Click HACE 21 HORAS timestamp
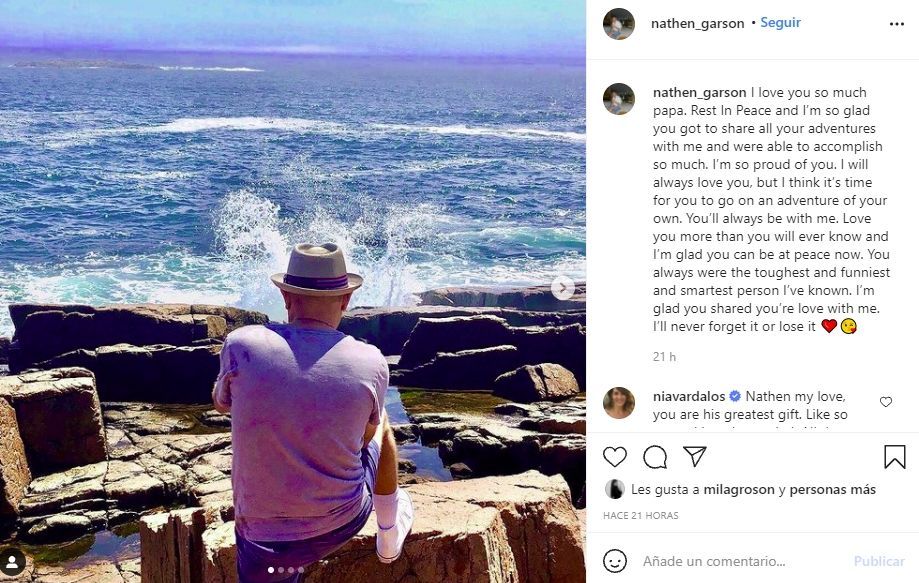Image resolution: width=919 pixels, height=583 pixels. coord(640,516)
